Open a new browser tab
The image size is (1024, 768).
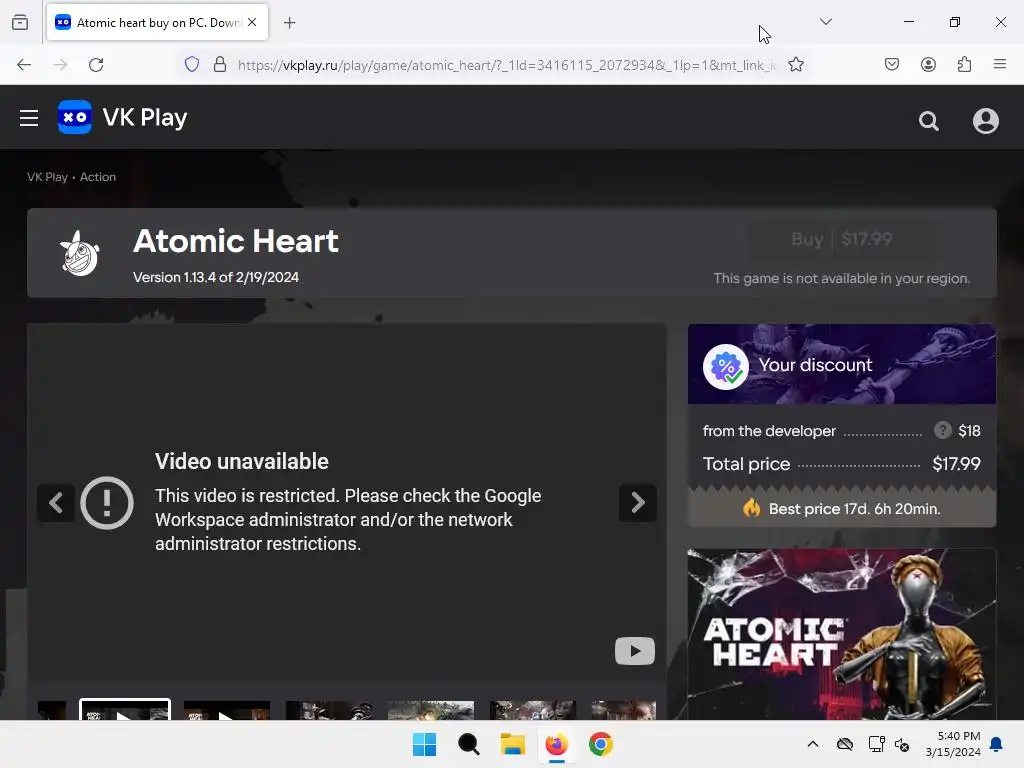tap(289, 23)
